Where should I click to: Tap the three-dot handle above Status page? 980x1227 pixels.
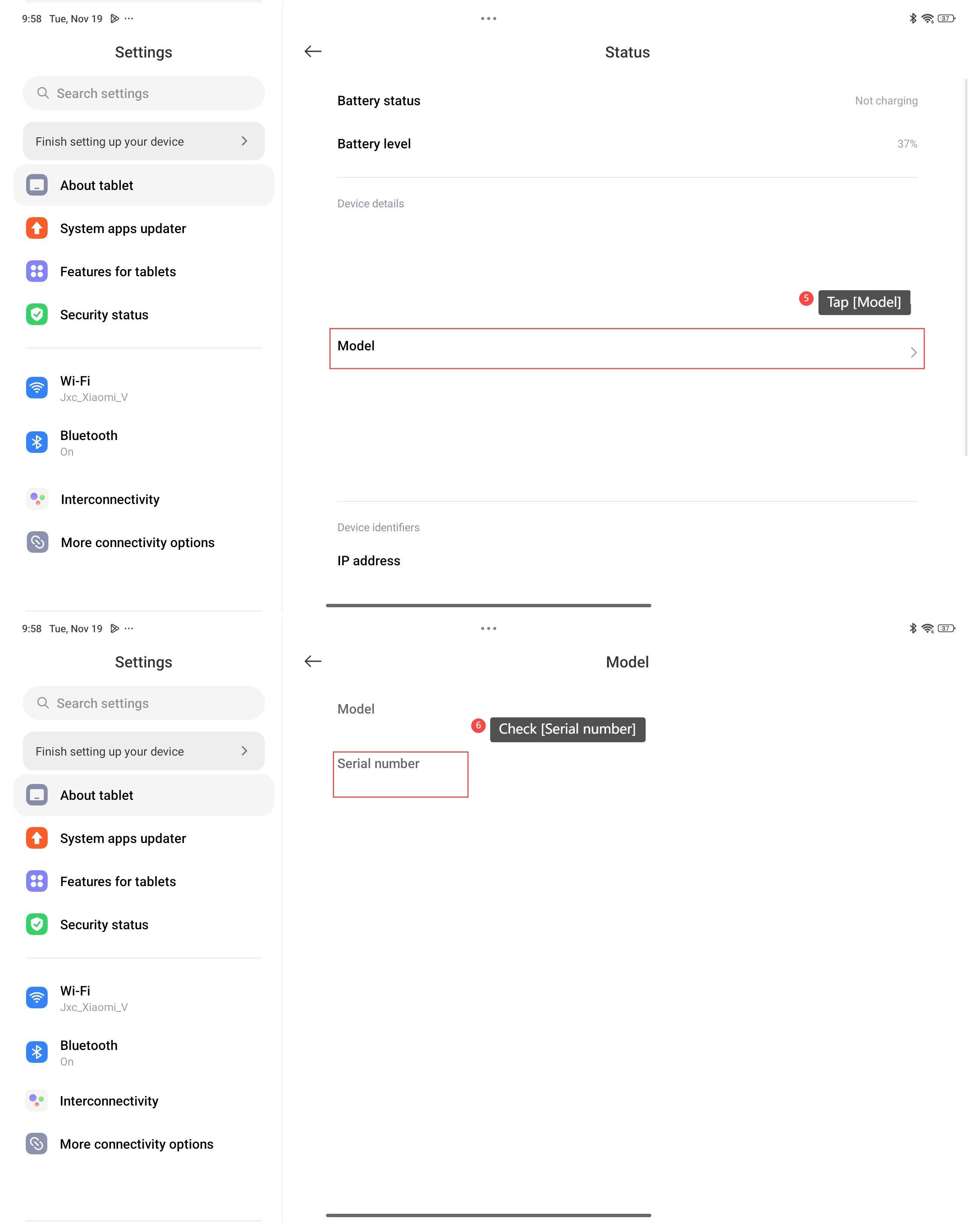coord(489,19)
